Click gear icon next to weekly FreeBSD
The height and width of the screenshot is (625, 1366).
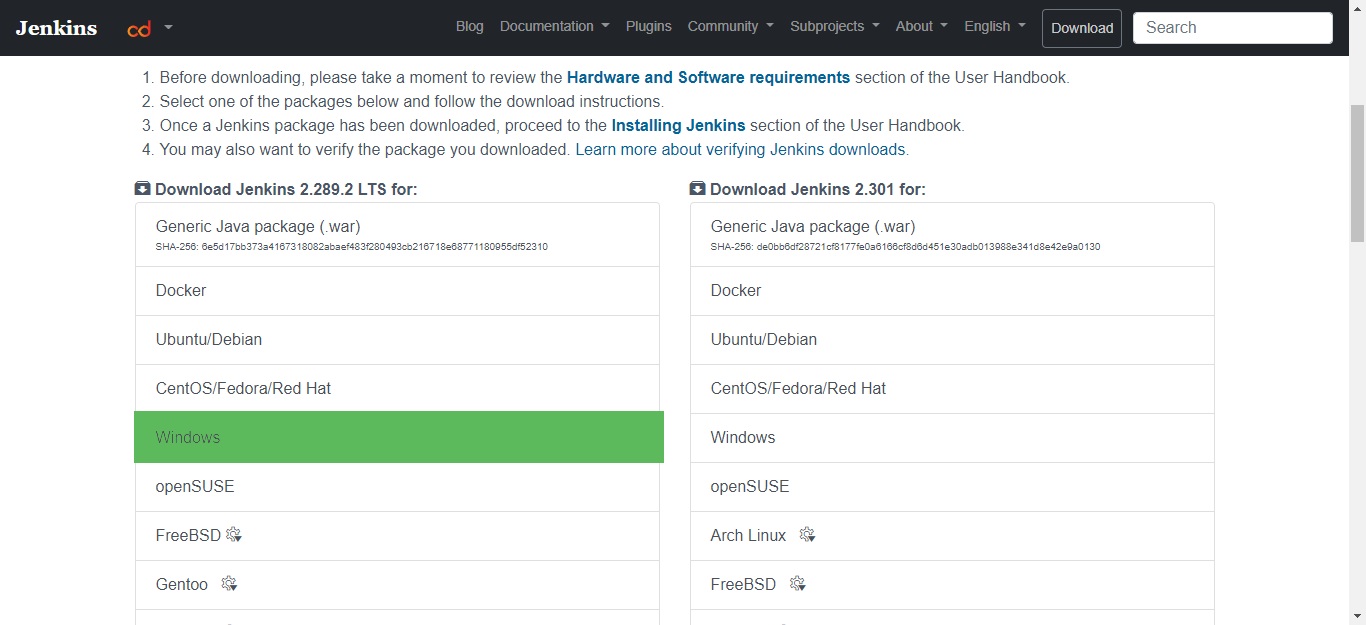coord(797,584)
